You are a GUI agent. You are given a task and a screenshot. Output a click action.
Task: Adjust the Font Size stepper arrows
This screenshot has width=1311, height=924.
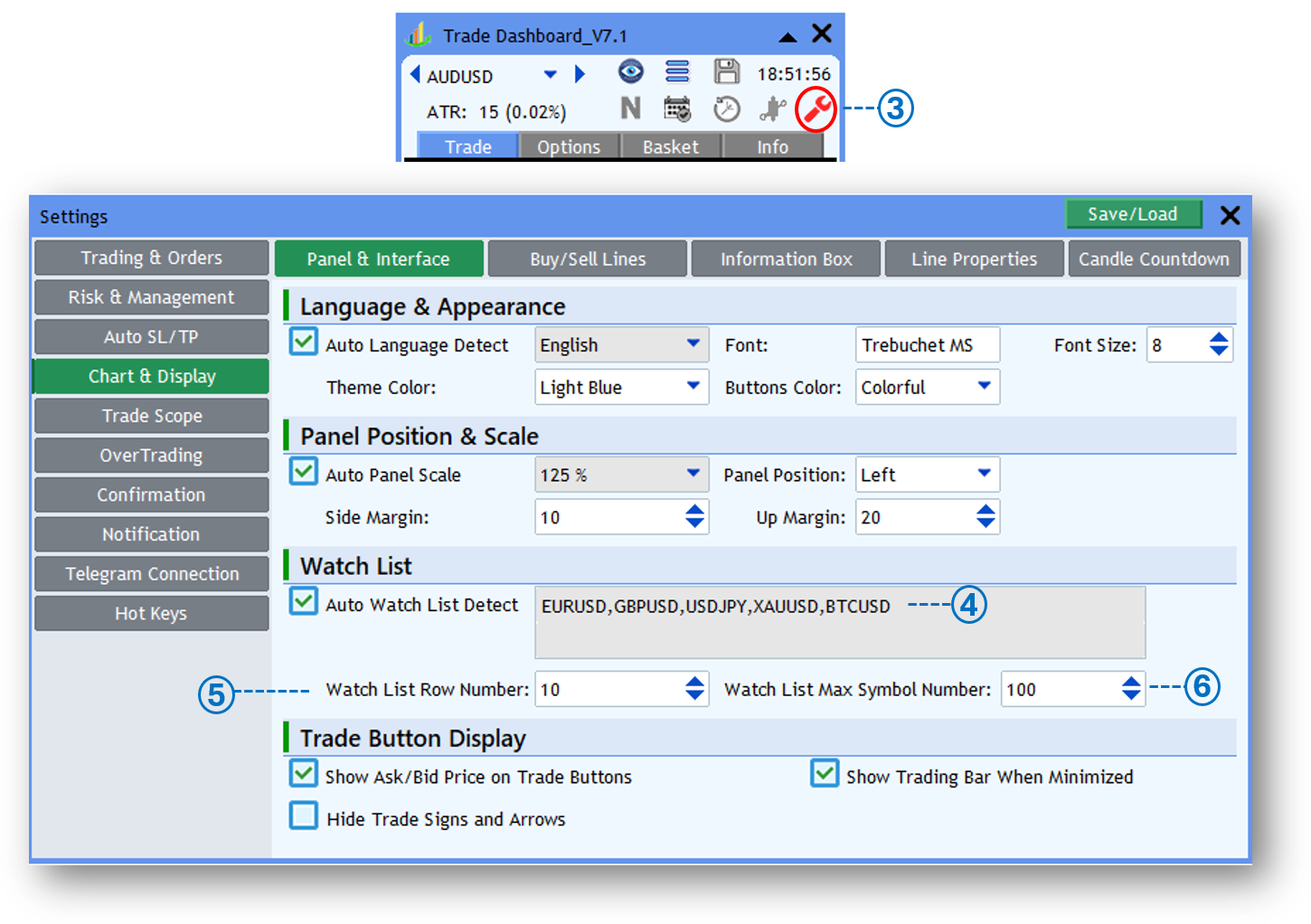[1219, 344]
